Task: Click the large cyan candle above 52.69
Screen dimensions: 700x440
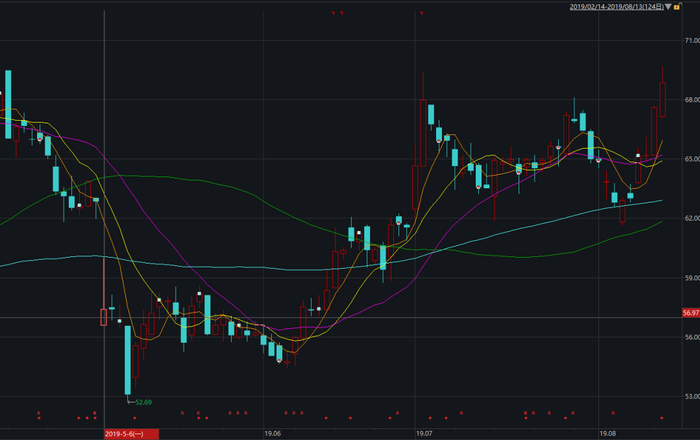Action: coord(128,360)
